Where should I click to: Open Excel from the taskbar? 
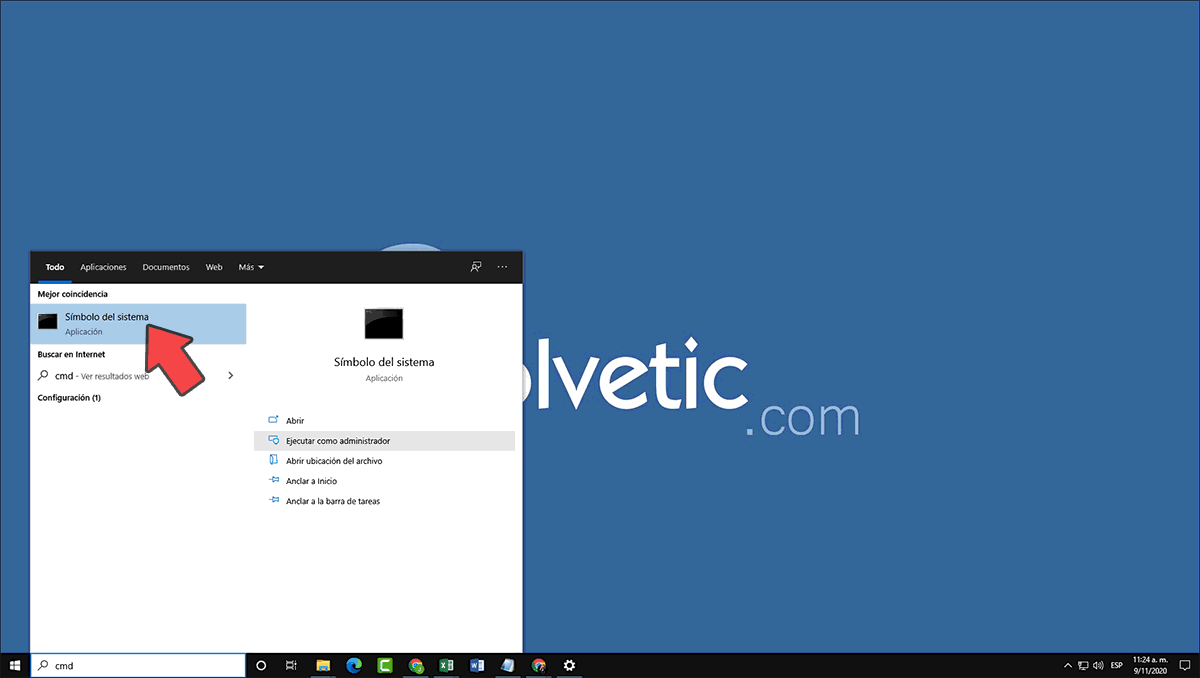click(446, 665)
